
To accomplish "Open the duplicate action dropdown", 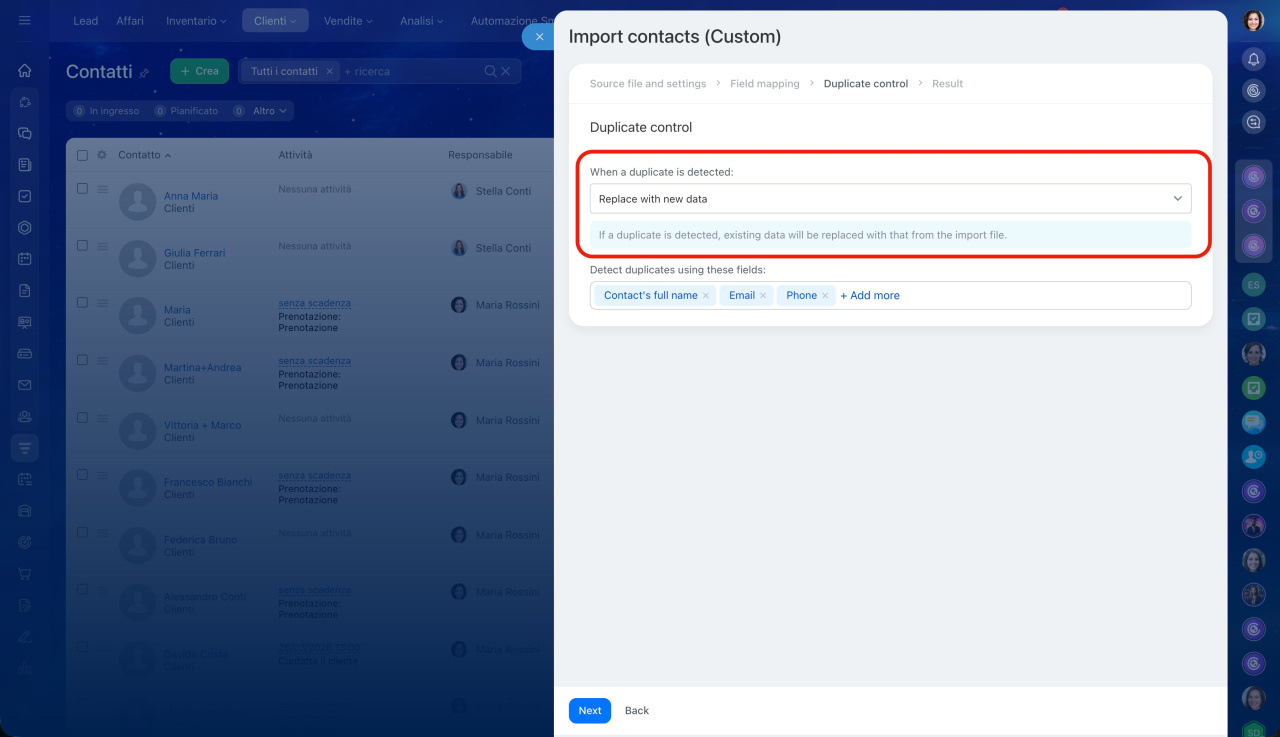I will (x=890, y=199).
